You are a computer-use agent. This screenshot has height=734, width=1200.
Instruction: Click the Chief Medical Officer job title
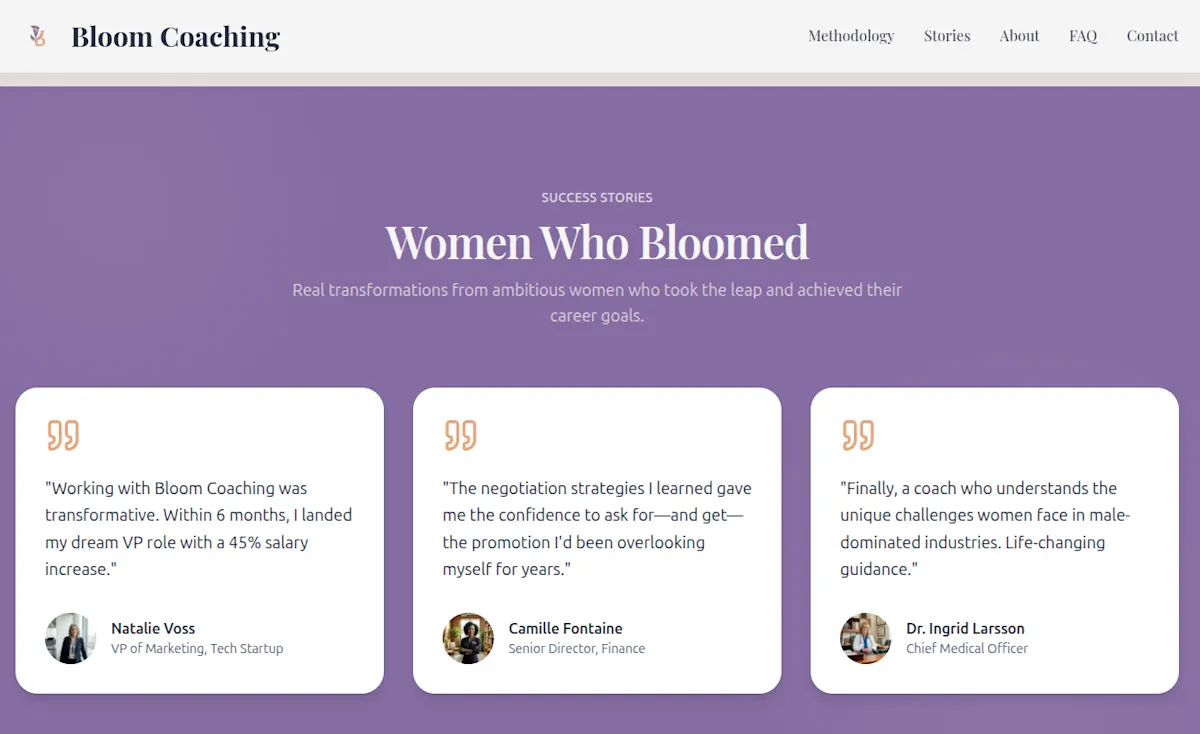point(967,648)
